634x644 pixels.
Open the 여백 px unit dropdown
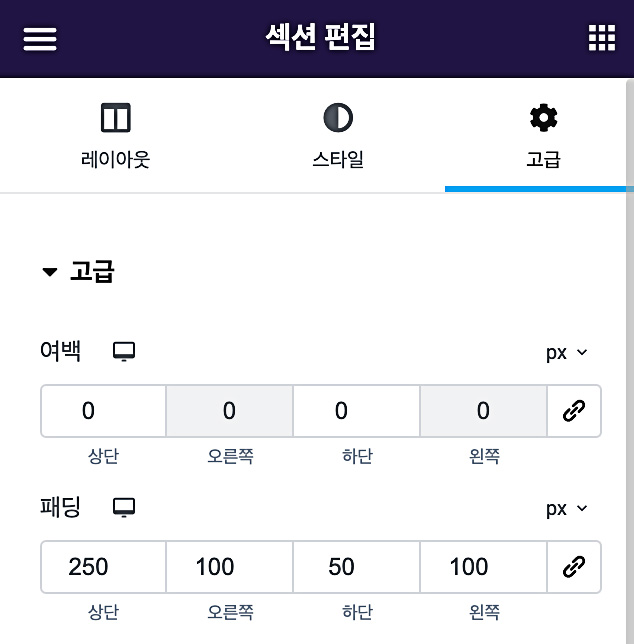coord(567,352)
